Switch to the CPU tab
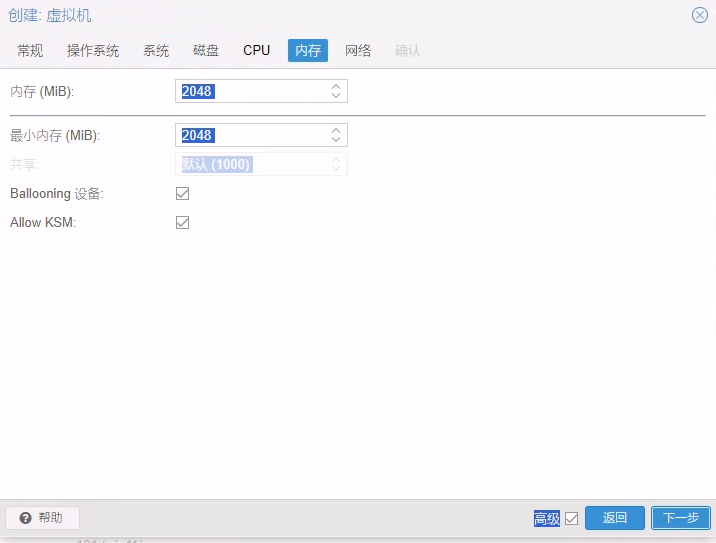The width and height of the screenshot is (716, 543). pos(257,51)
